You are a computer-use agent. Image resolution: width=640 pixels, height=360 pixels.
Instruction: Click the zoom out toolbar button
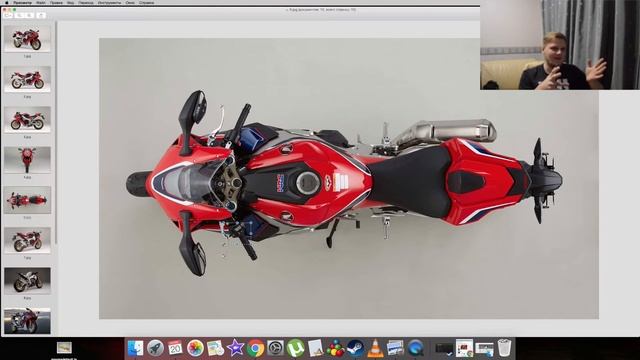[x=20, y=15]
